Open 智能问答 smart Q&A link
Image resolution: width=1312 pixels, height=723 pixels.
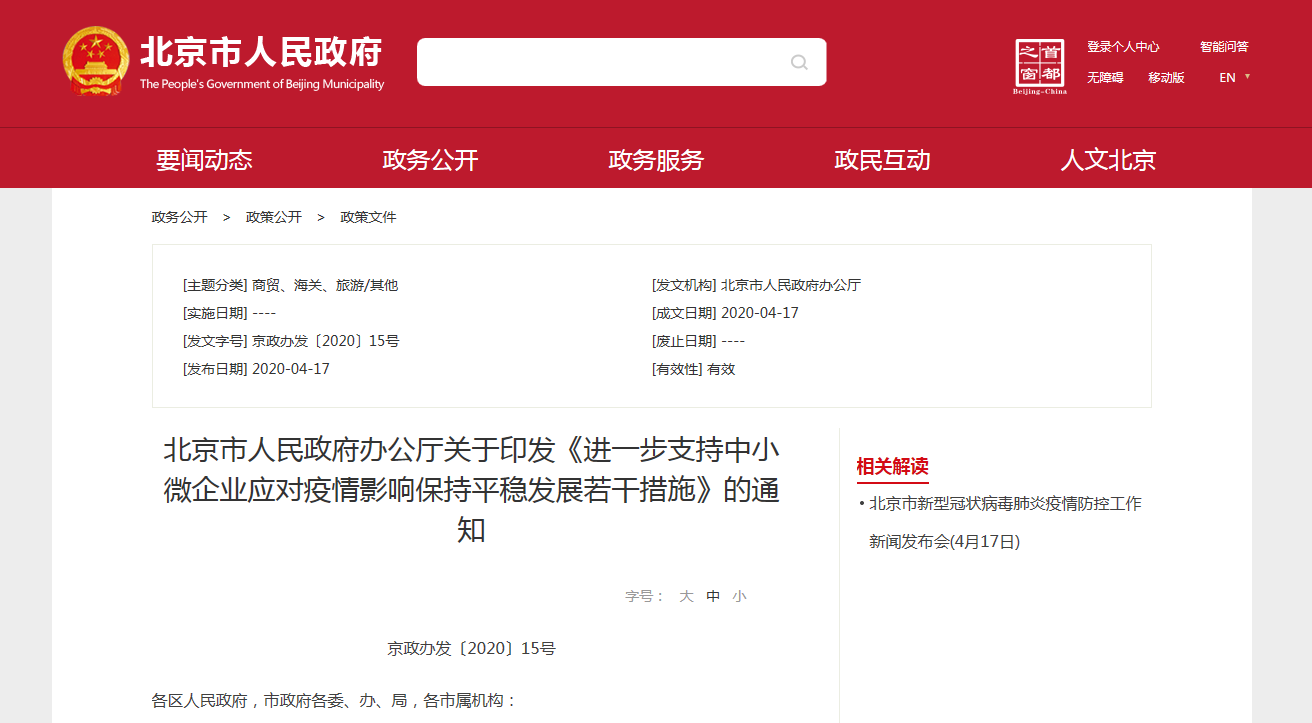click(x=1224, y=47)
